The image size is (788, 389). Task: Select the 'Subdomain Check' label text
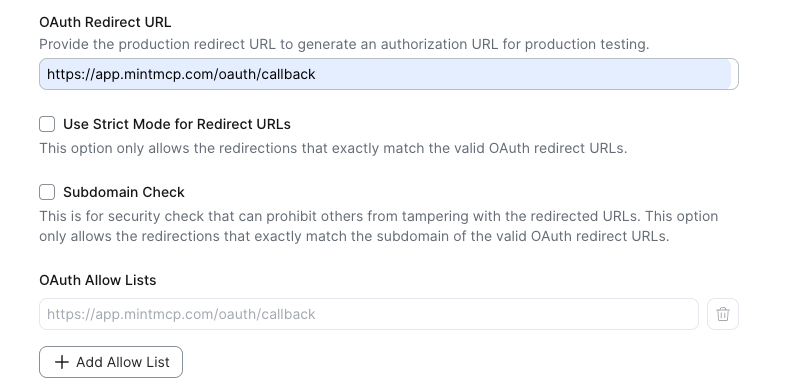124,192
